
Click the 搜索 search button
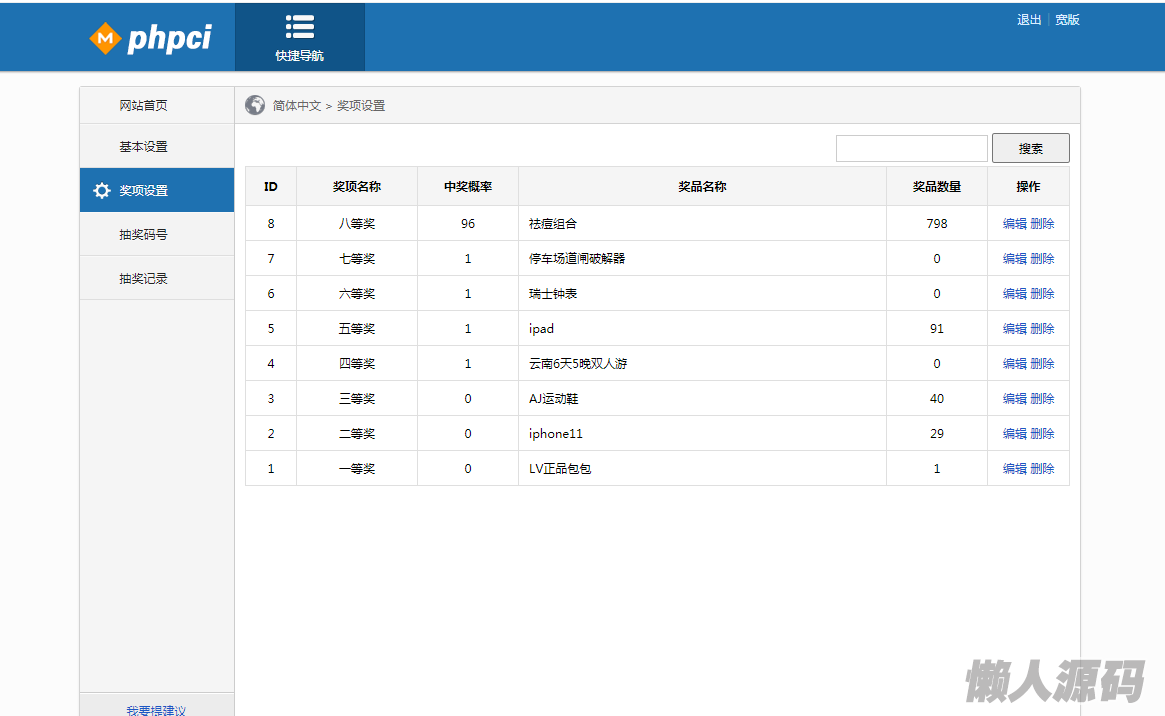1030,148
